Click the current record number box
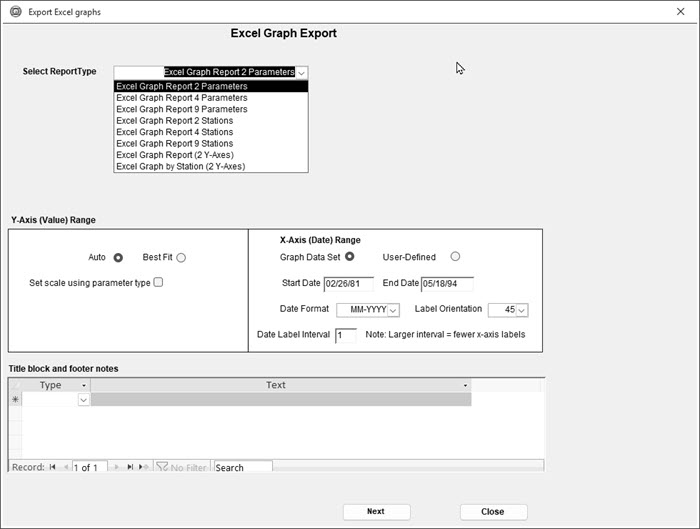The height and width of the screenshot is (529, 700). (x=89, y=467)
